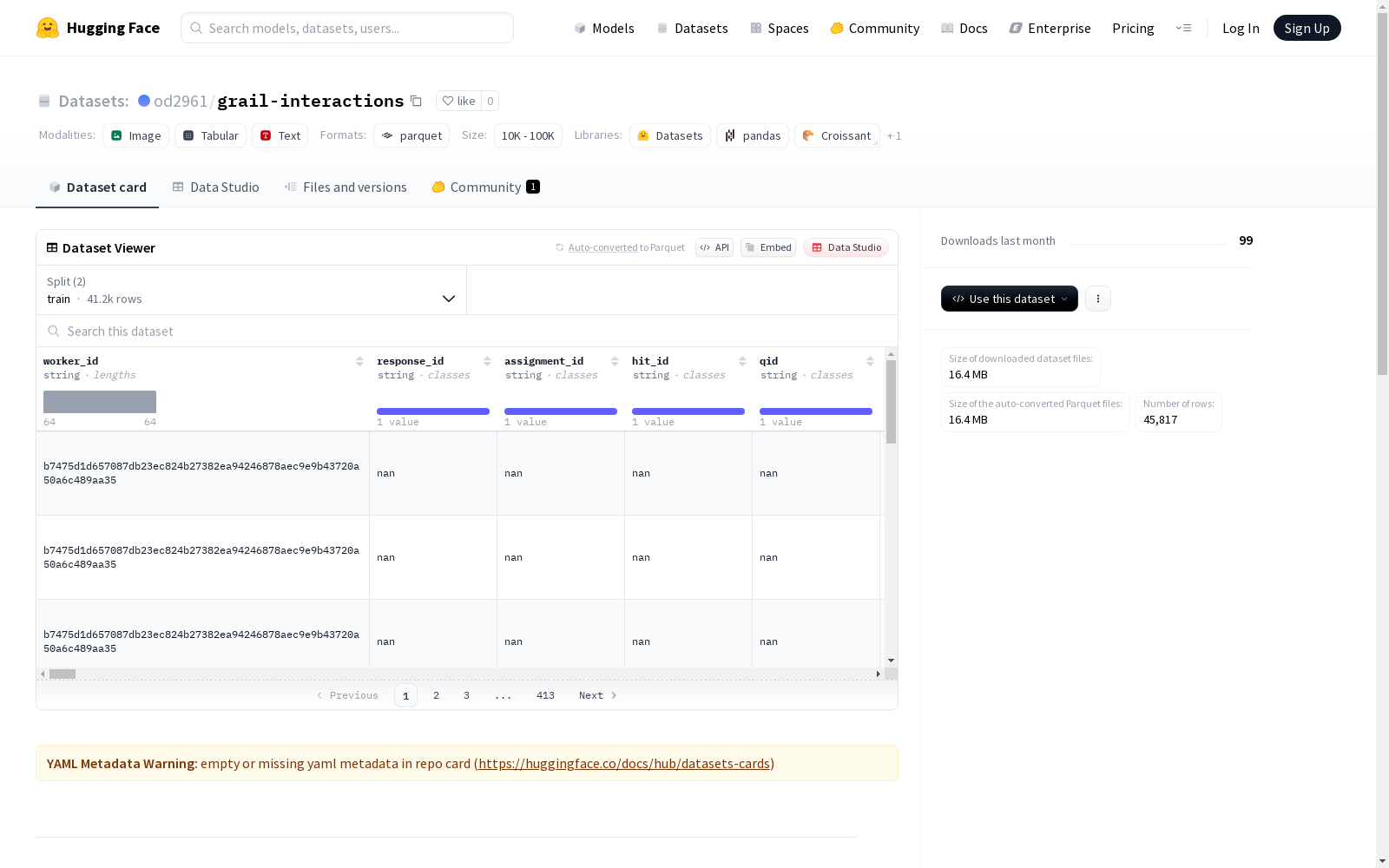Go to page 2 of the table
1389x868 pixels.
[436, 695]
